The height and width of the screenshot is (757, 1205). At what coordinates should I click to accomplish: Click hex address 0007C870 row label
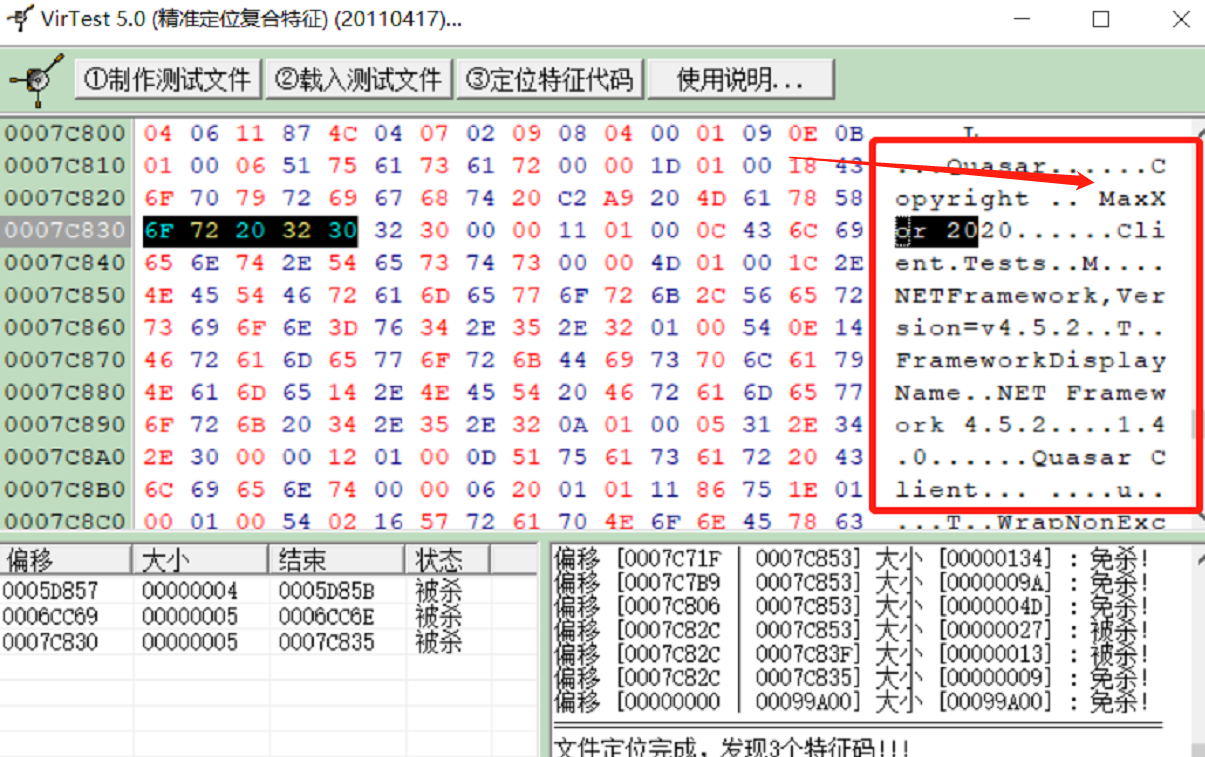click(x=66, y=359)
